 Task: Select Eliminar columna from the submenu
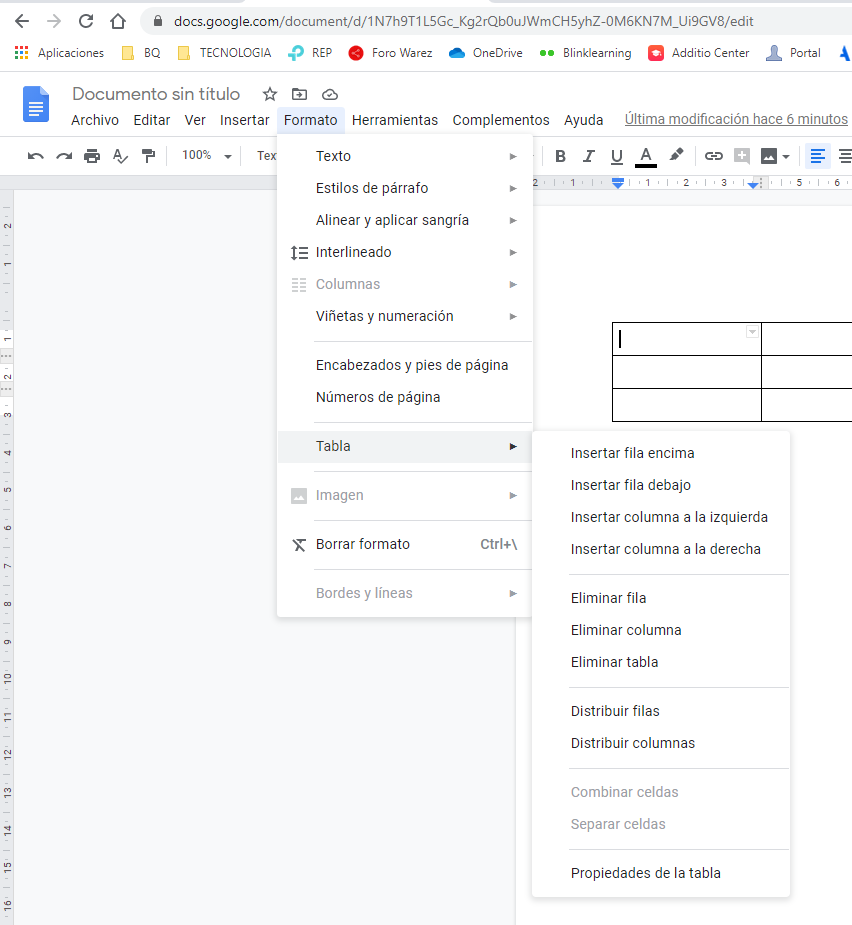(x=626, y=630)
